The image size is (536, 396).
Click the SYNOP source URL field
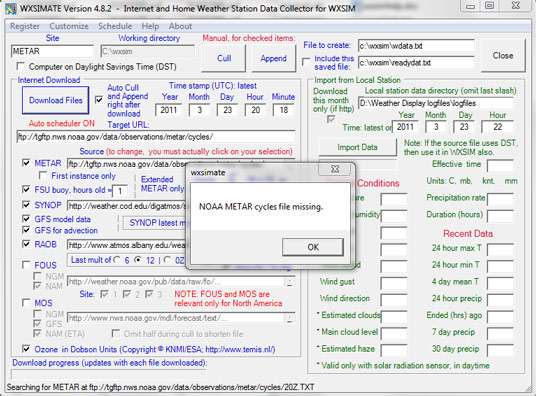pos(126,206)
